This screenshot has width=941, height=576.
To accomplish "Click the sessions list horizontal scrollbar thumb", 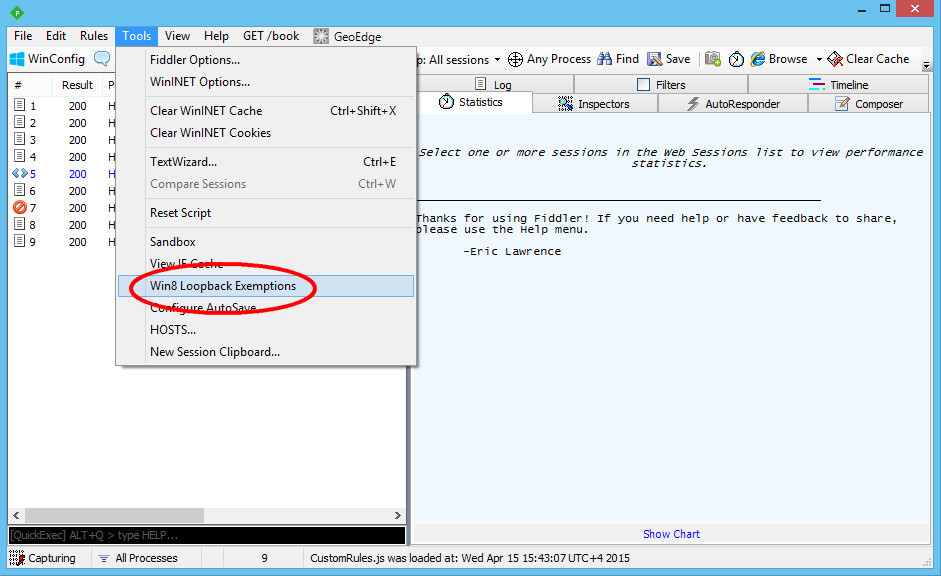I will (114, 515).
